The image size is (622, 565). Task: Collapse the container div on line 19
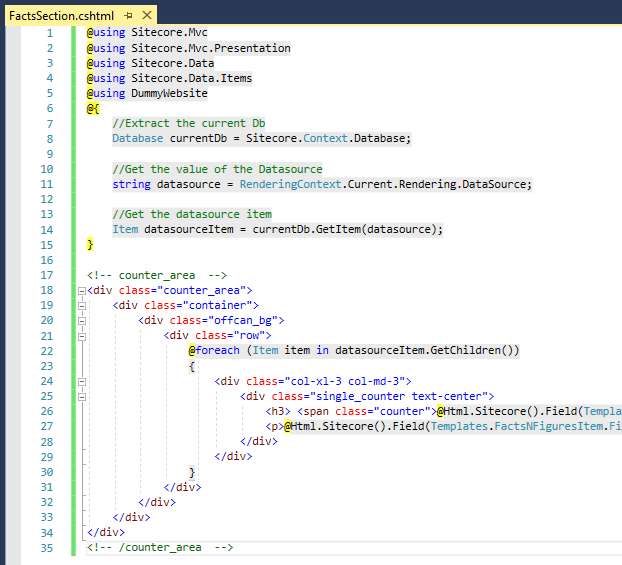[x=82, y=305]
